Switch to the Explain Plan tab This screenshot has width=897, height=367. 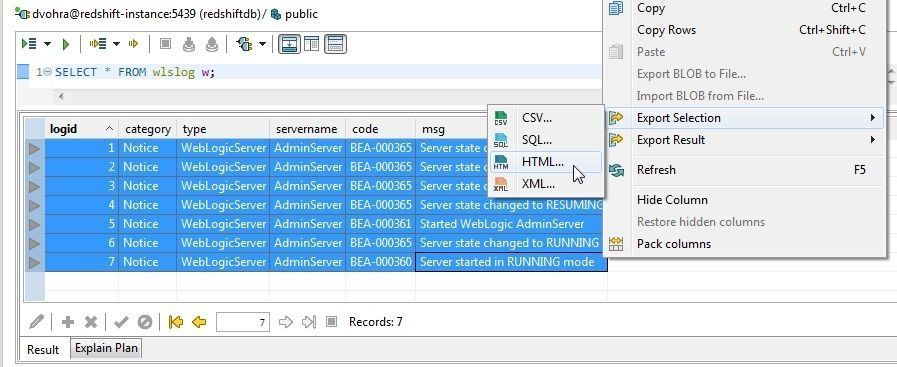(x=106, y=348)
